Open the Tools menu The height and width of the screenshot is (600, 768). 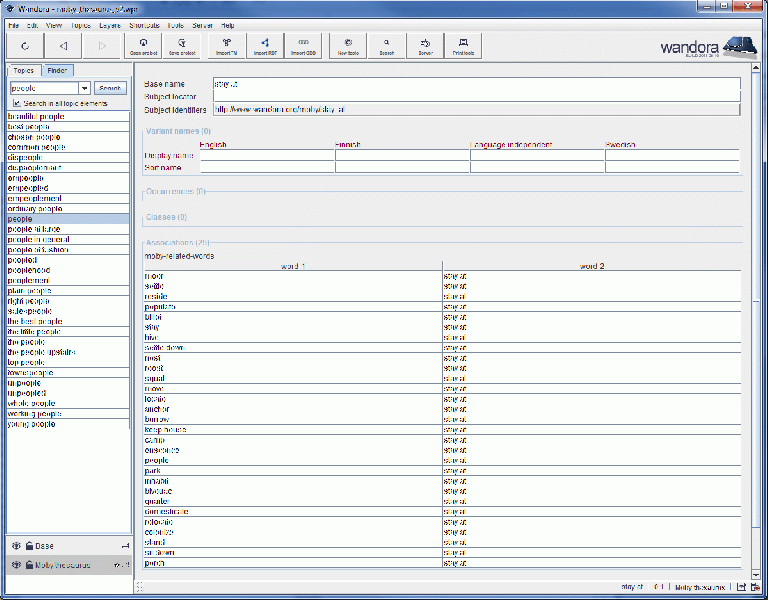[176, 25]
